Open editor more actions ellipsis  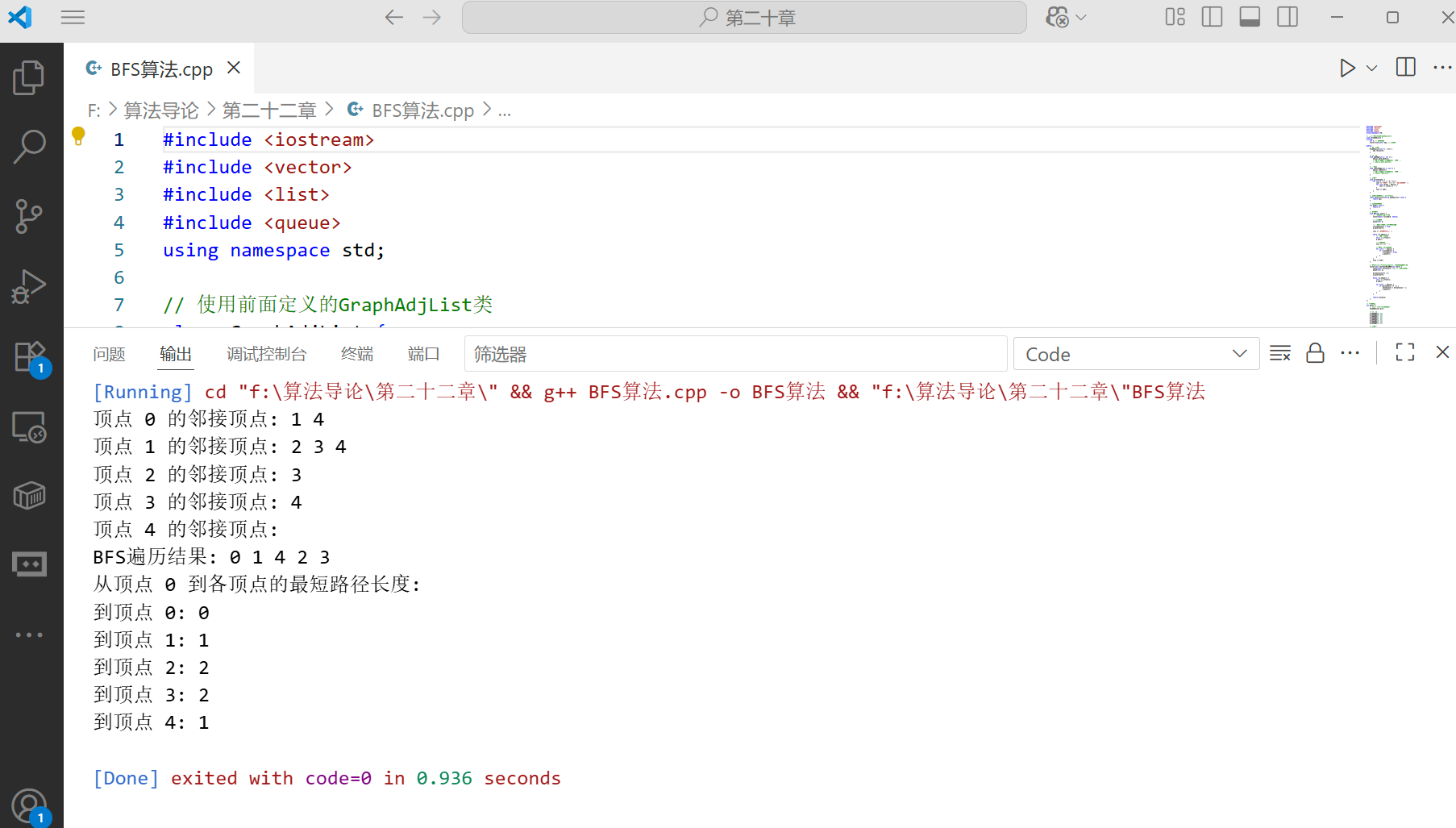1442,68
